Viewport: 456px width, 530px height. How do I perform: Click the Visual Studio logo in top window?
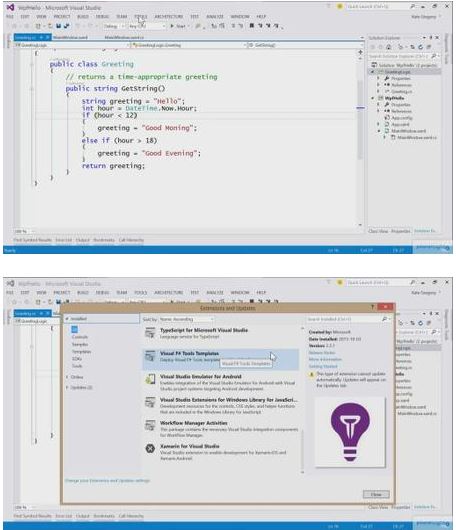pyautogui.click(x=10, y=7)
